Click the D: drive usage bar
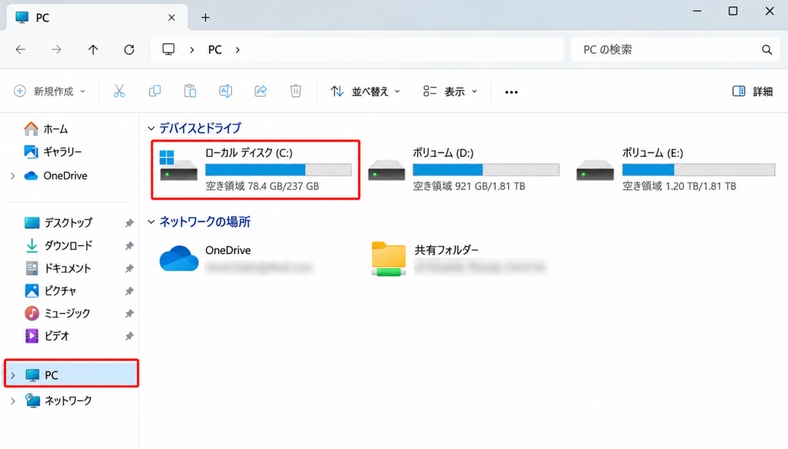Image resolution: width=788 pixels, height=449 pixels. tap(486, 170)
